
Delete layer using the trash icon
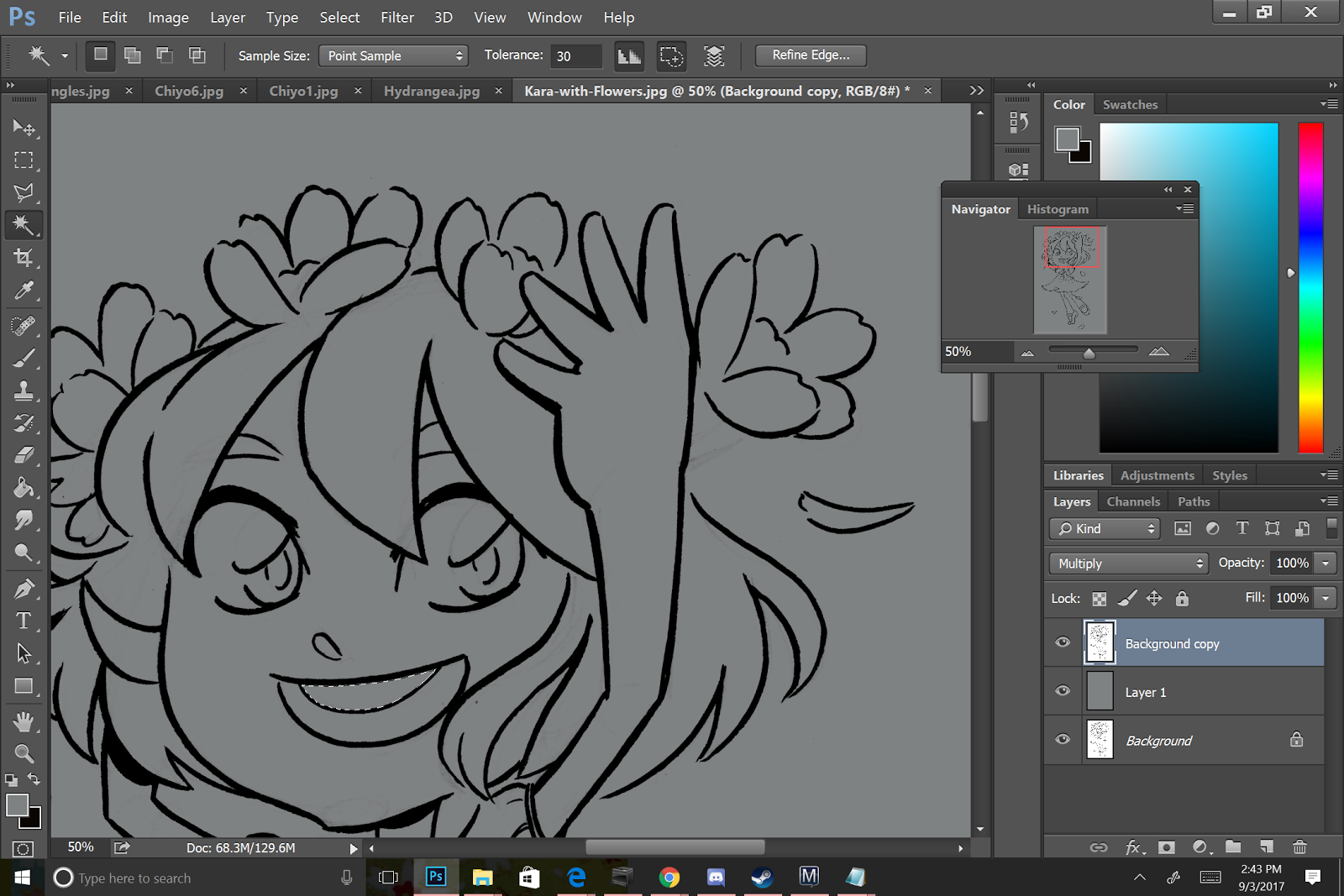click(1299, 847)
